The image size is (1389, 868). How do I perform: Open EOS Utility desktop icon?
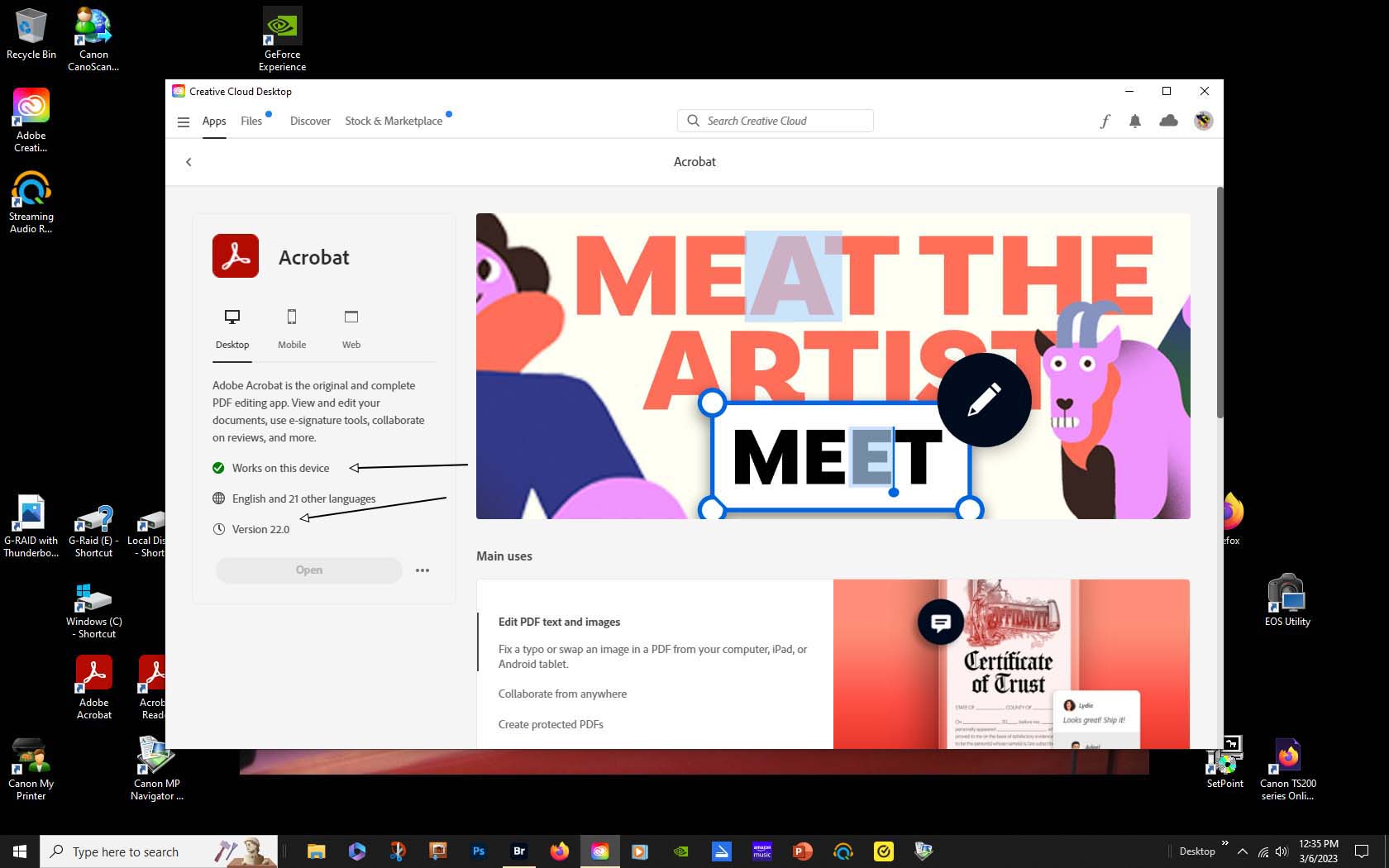(x=1287, y=600)
